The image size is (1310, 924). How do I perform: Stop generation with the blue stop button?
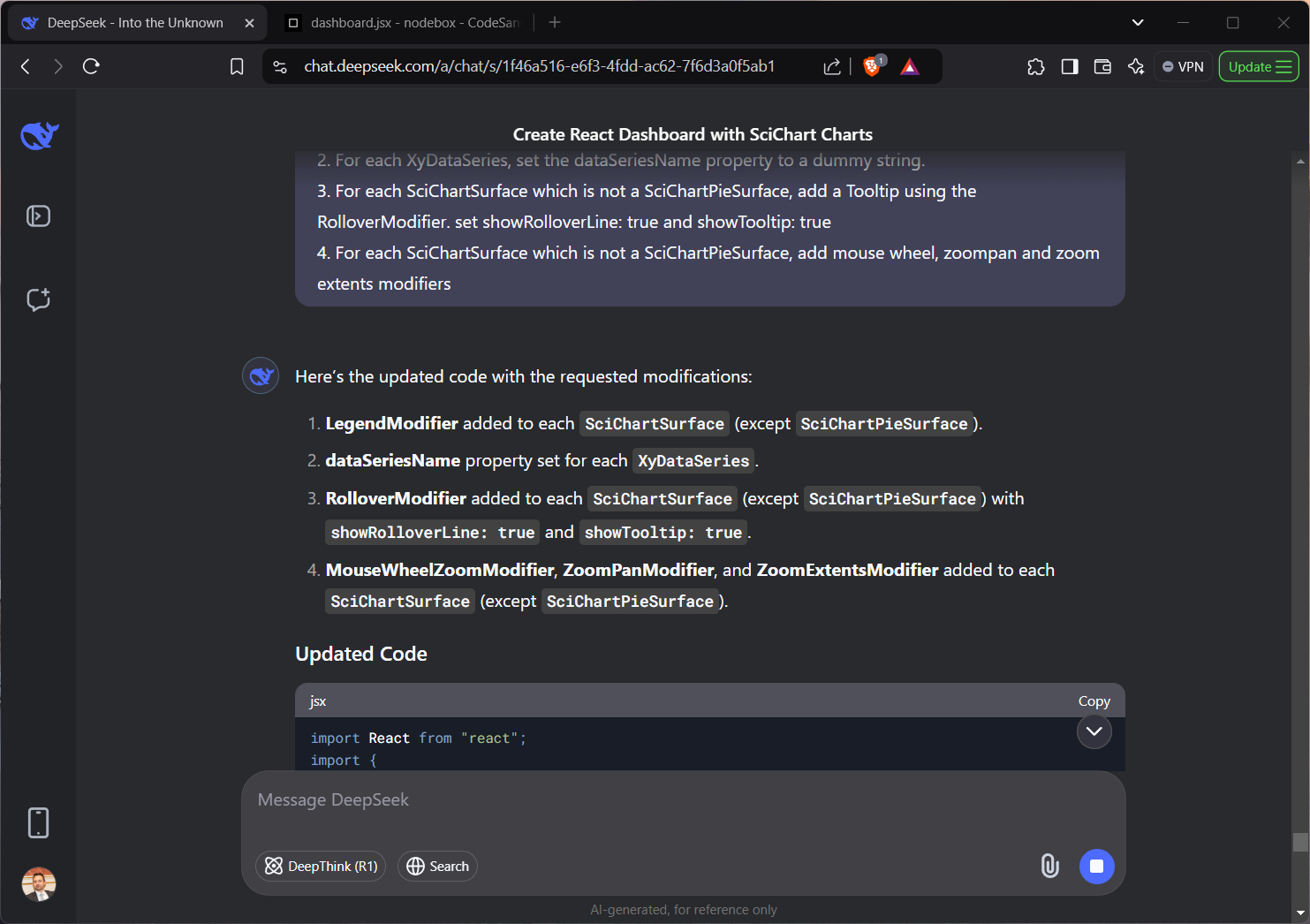1097,867
